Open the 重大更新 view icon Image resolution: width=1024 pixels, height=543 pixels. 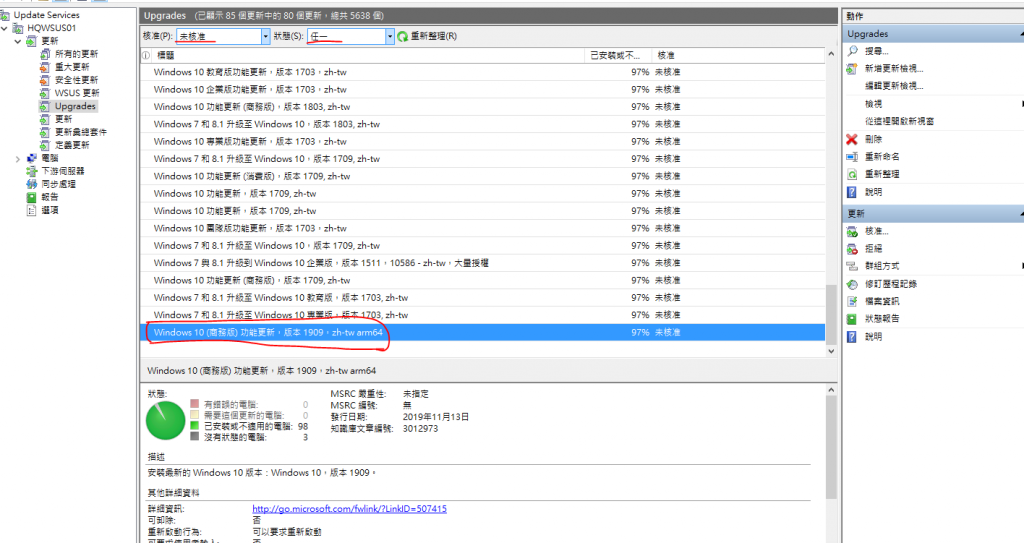tap(44, 67)
